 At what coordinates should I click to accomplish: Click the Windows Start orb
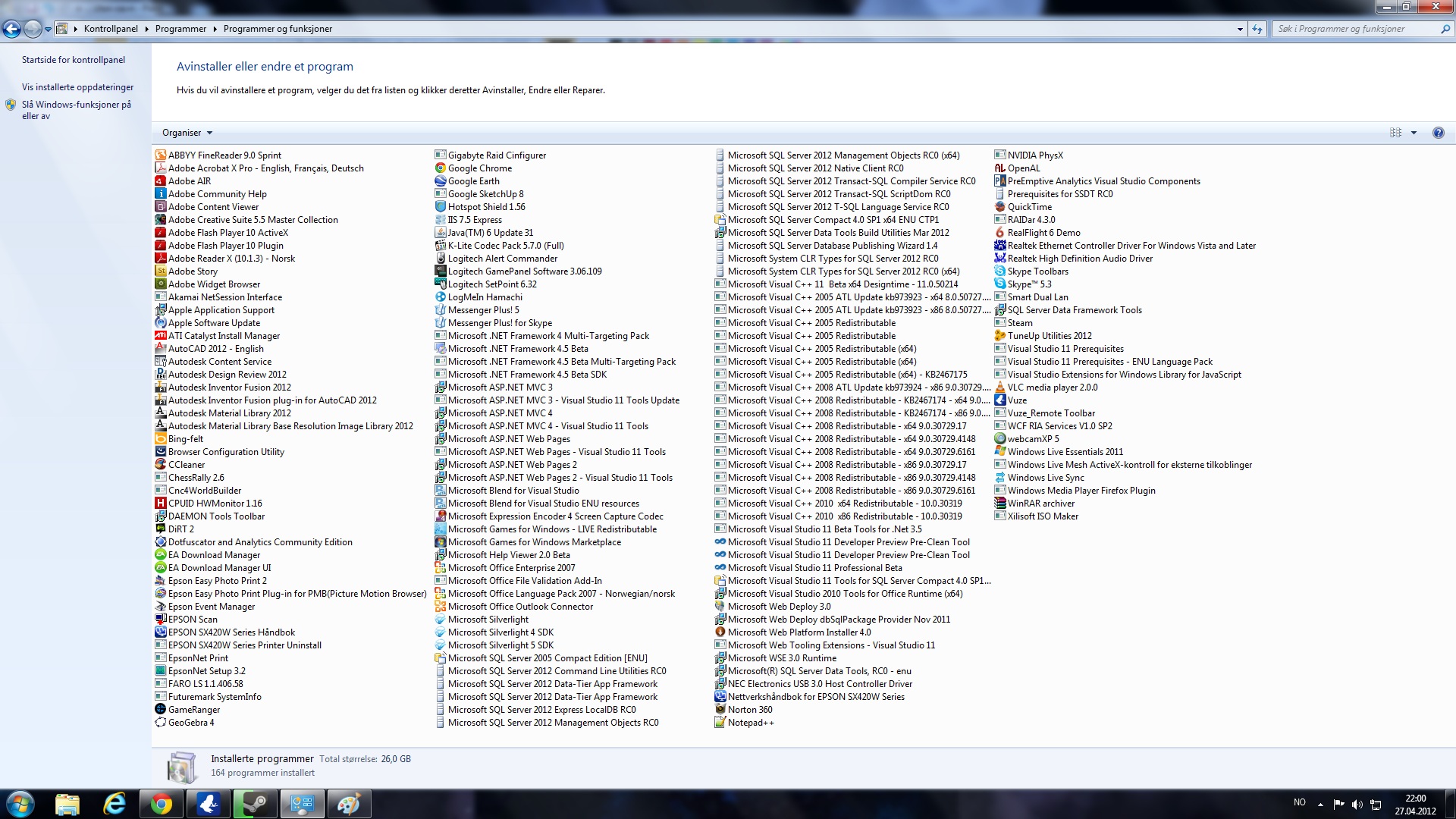(20, 804)
